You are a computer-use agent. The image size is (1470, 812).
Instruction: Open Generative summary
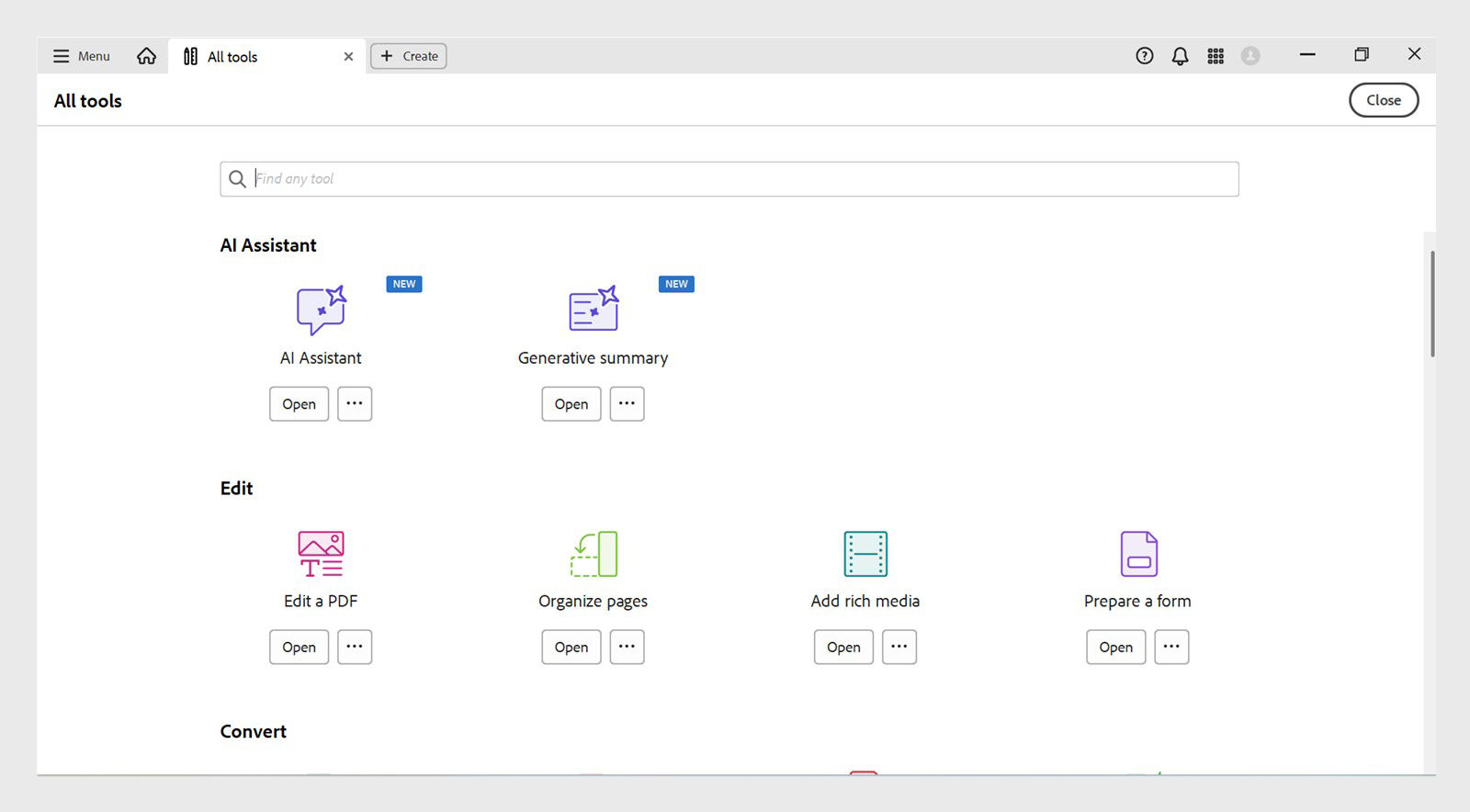point(571,404)
